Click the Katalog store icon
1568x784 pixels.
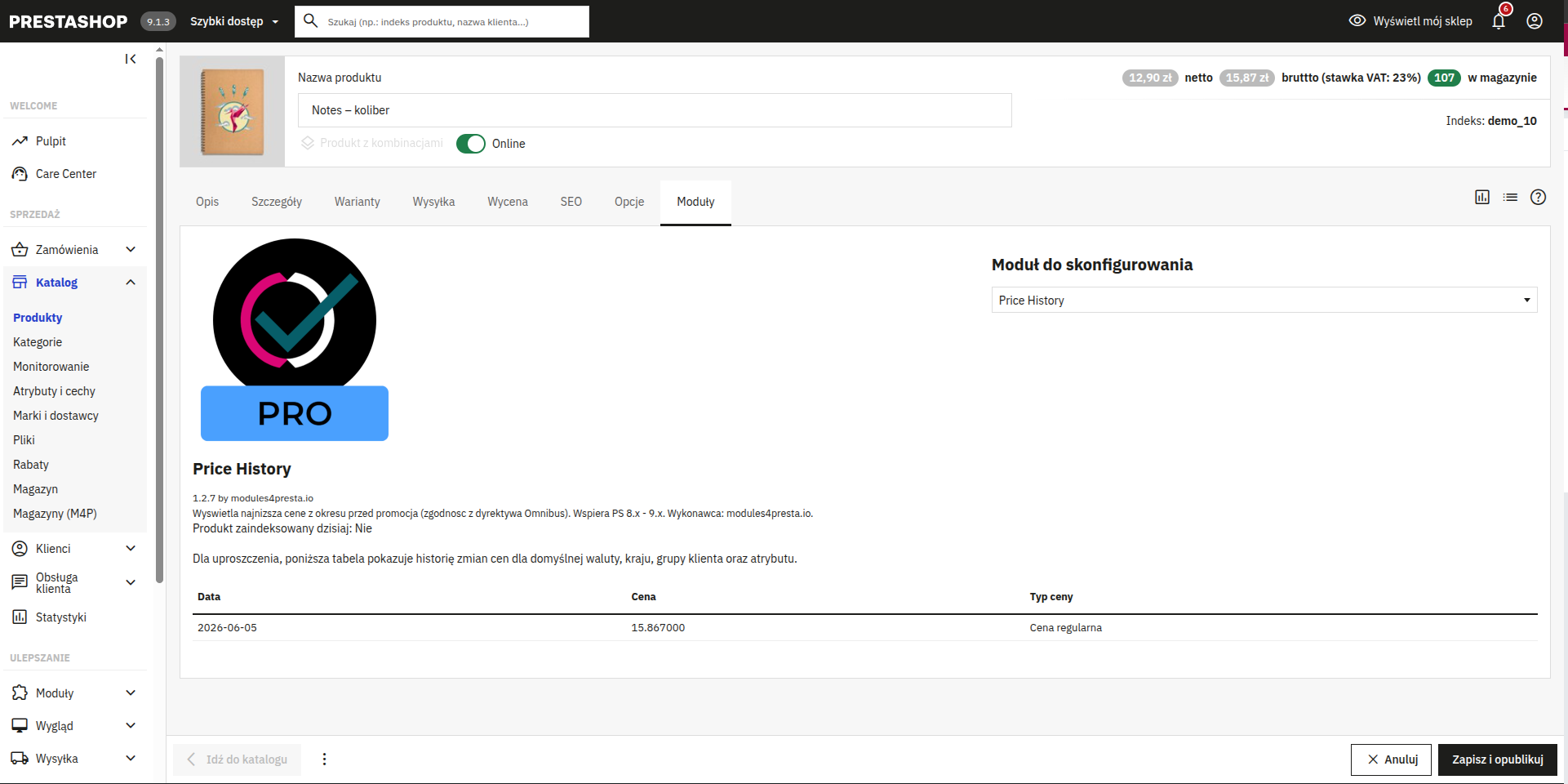click(x=20, y=283)
